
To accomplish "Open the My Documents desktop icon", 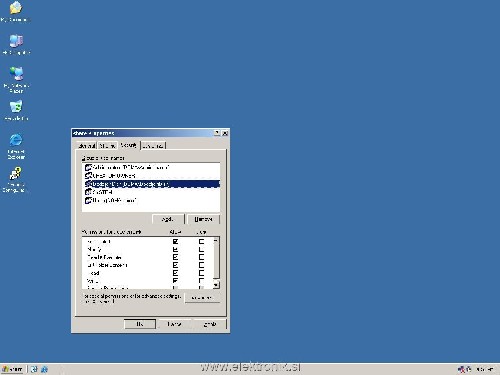I will (15, 11).
